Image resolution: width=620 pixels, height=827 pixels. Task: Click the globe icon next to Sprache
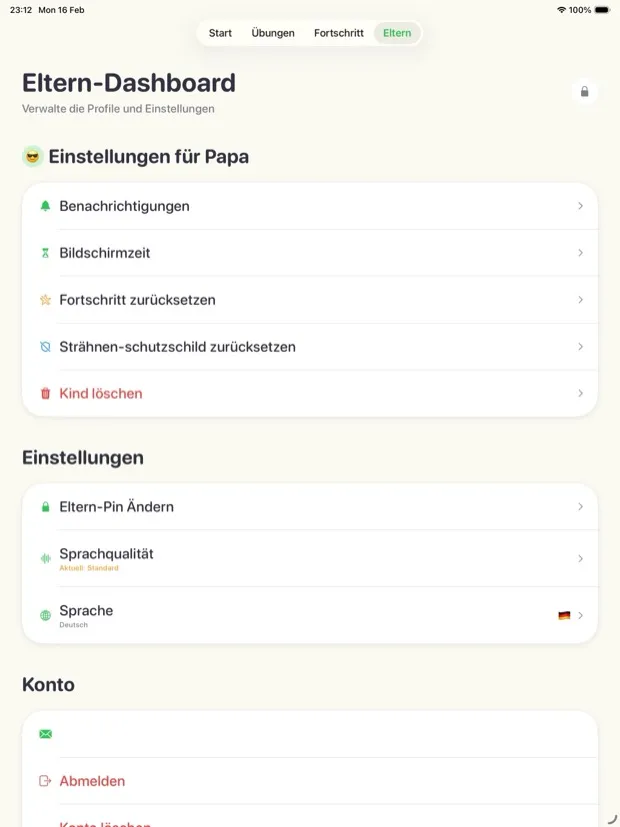point(45,610)
